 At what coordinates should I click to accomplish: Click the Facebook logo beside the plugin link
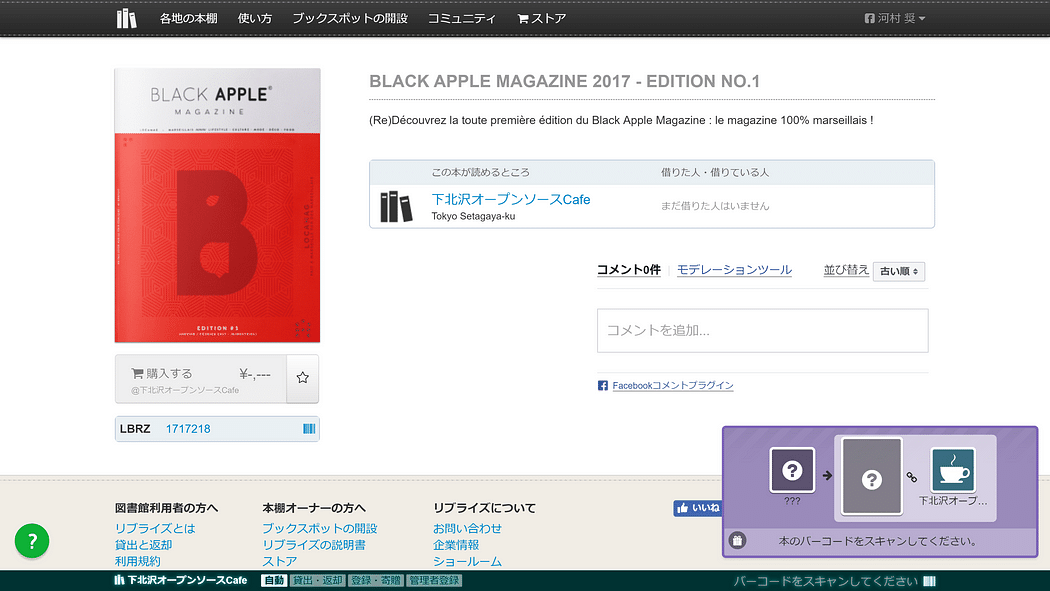[x=603, y=386]
